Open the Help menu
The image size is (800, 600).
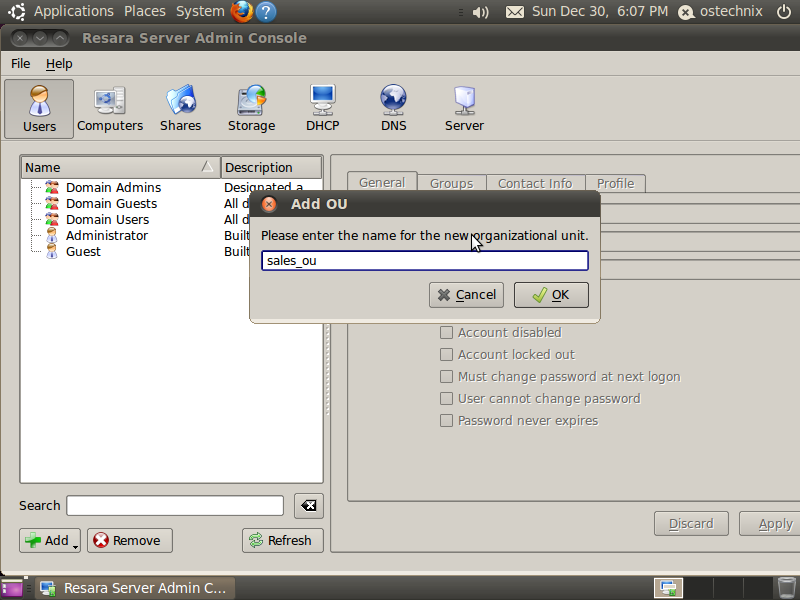point(59,64)
